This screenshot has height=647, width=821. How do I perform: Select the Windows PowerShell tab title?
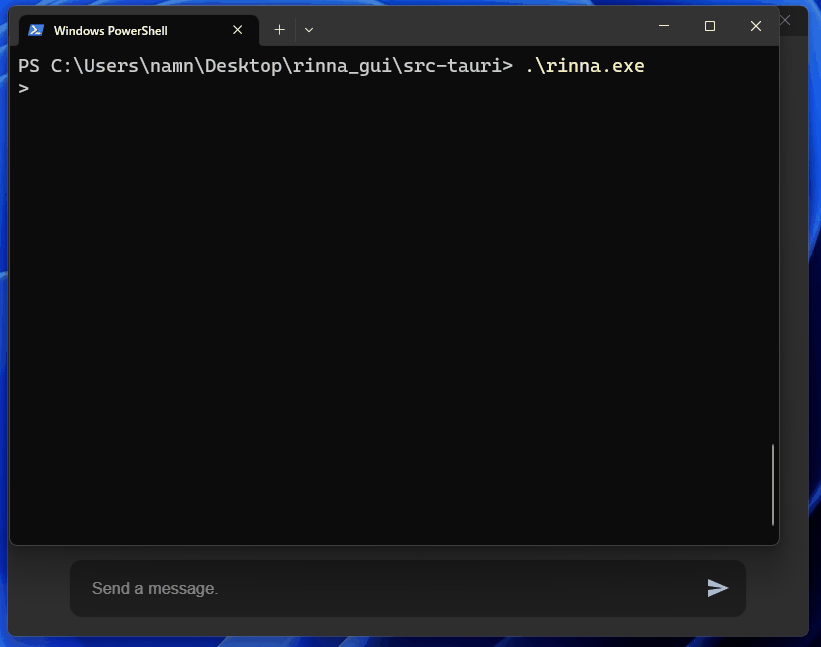[x=110, y=30]
